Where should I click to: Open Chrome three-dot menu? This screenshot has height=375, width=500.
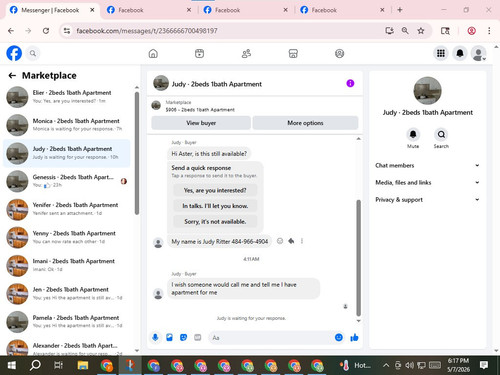click(489, 31)
